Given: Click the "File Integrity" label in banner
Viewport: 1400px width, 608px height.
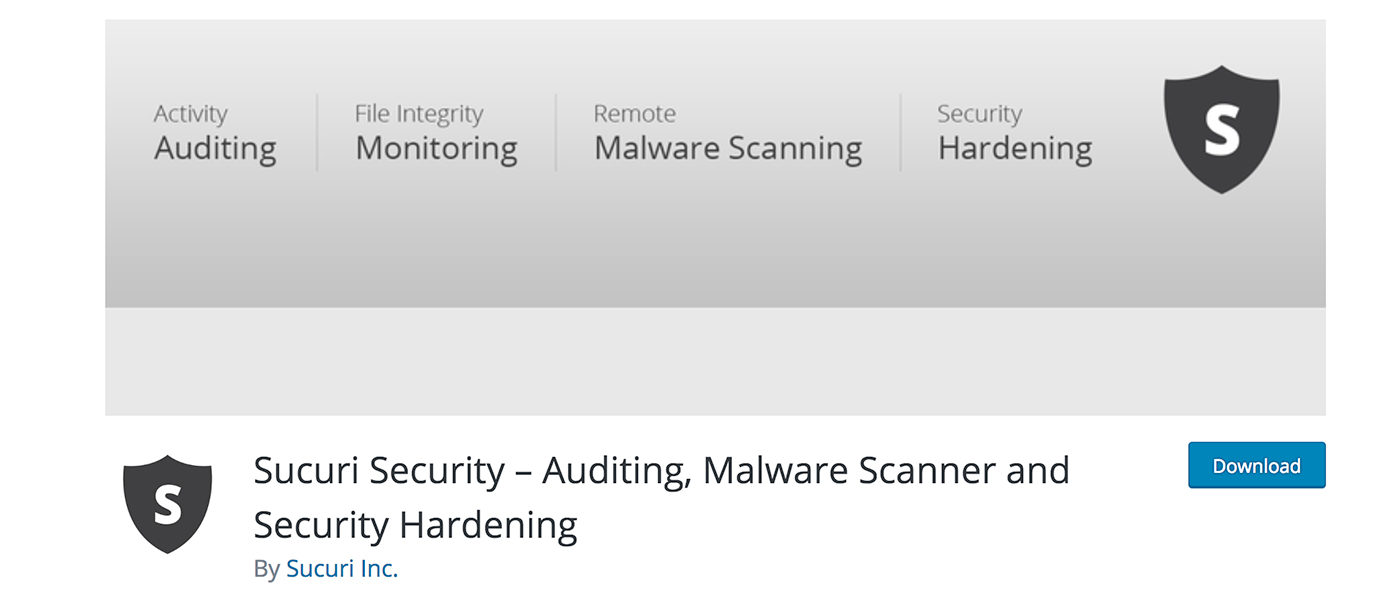Looking at the screenshot, I should (x=419, y=114).
